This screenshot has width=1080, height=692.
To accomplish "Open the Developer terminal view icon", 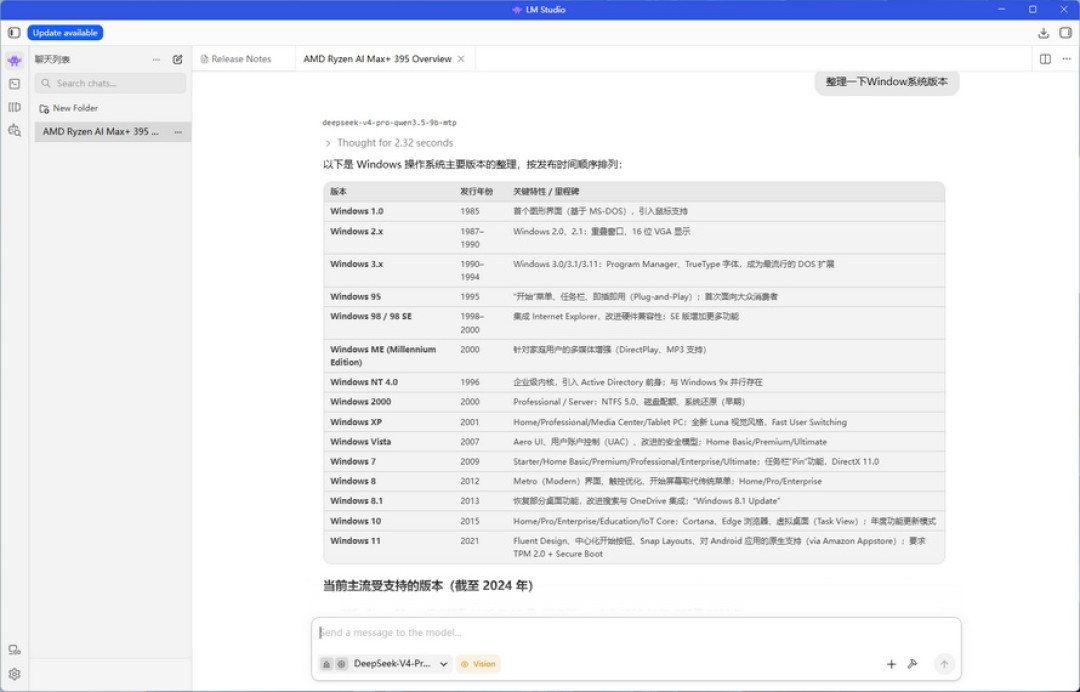I will click(14, 84).
